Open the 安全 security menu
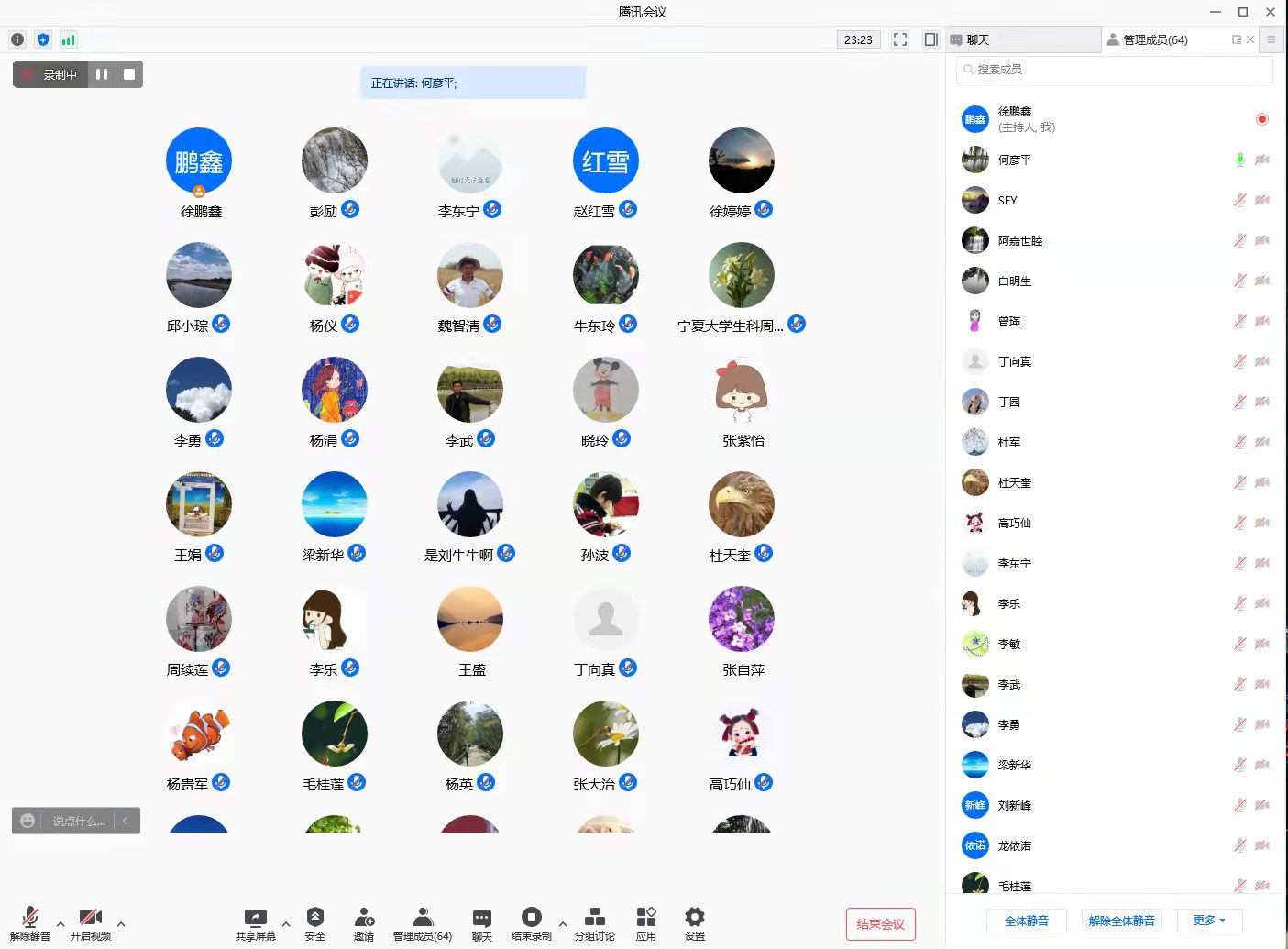The height and width of the screenshot is (949, 1288). [x=315, y=923]
